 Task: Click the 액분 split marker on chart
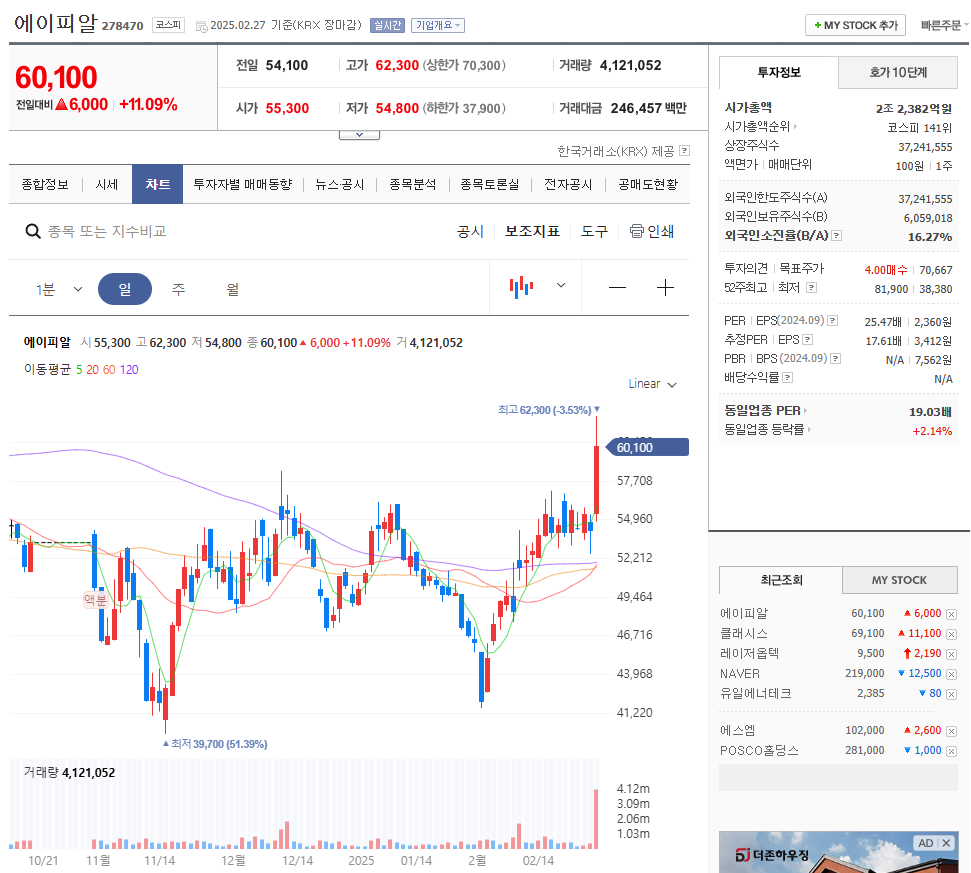click(95, 599)
